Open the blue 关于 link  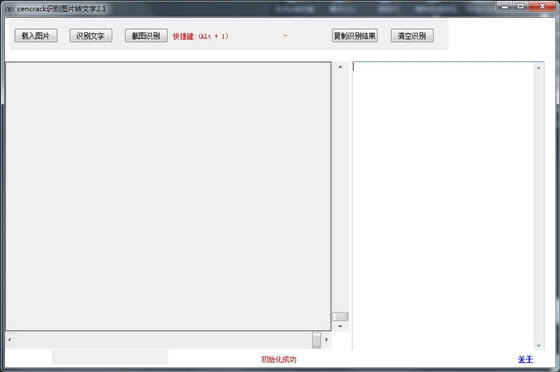coord(525,360)
